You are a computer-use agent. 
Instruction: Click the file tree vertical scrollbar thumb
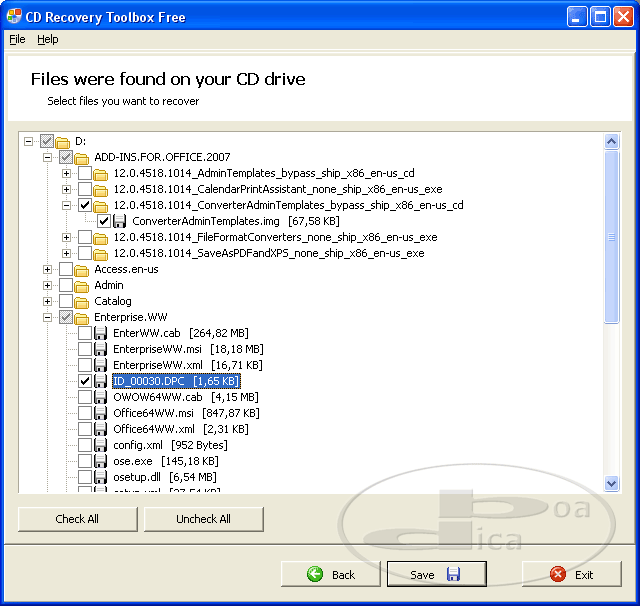pos(611,237)
